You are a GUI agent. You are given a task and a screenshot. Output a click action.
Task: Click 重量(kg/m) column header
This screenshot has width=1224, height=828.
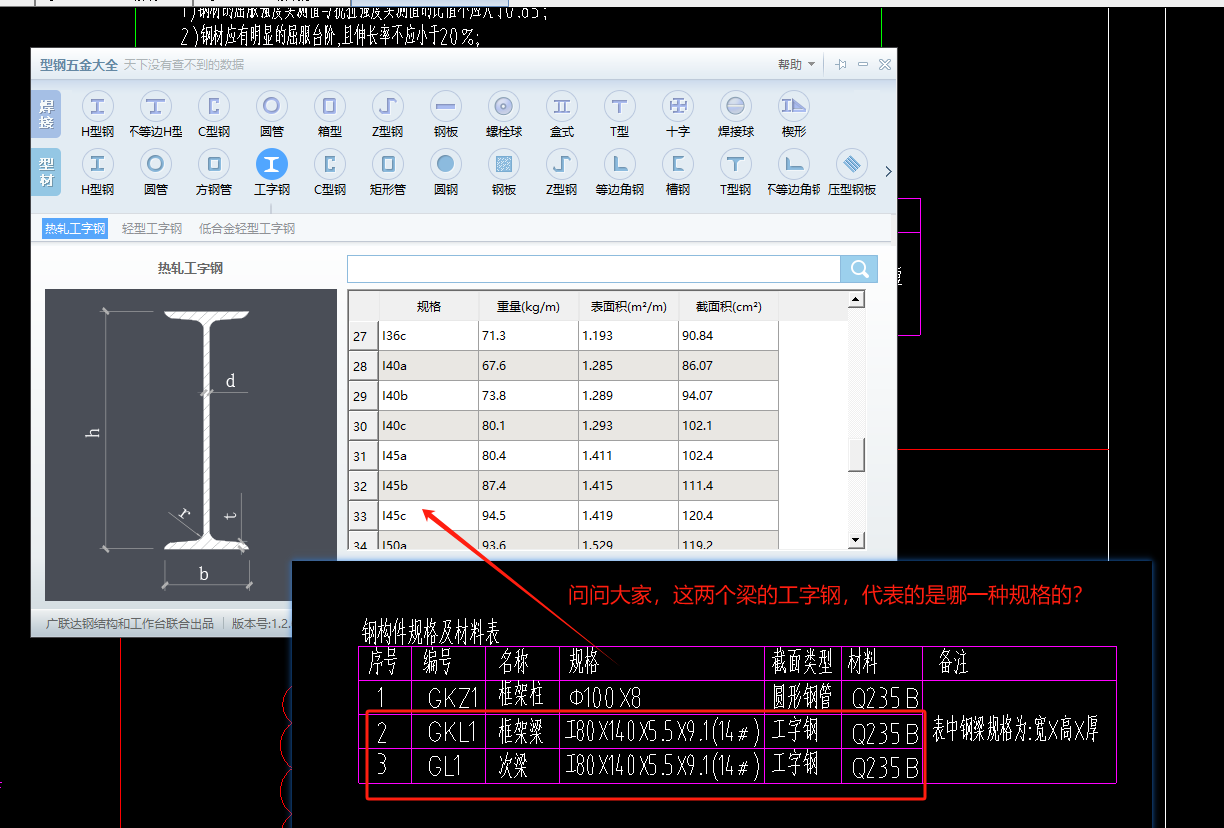pyautogui.click(x=528, y=307)
